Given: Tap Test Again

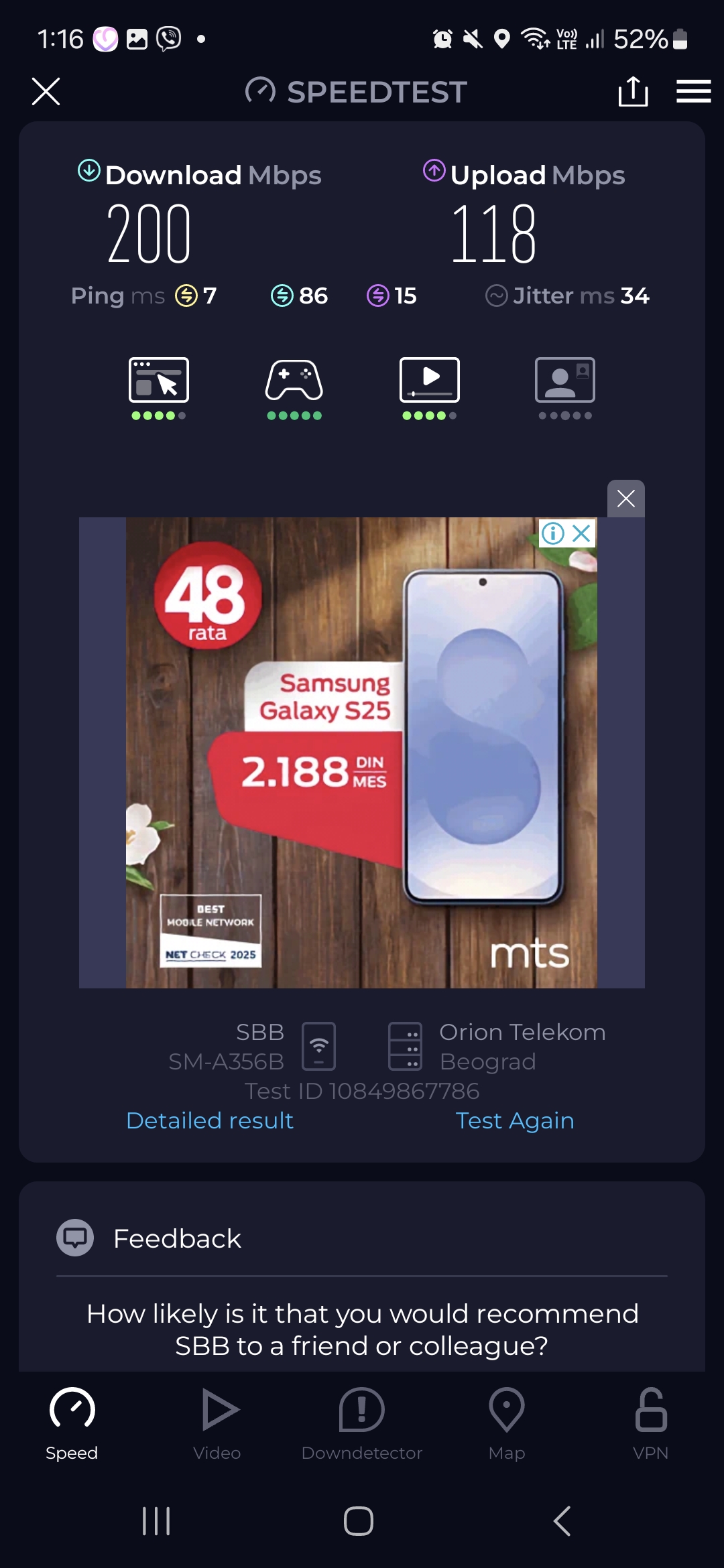Looking at the screenshot, I should [515, 1120].
